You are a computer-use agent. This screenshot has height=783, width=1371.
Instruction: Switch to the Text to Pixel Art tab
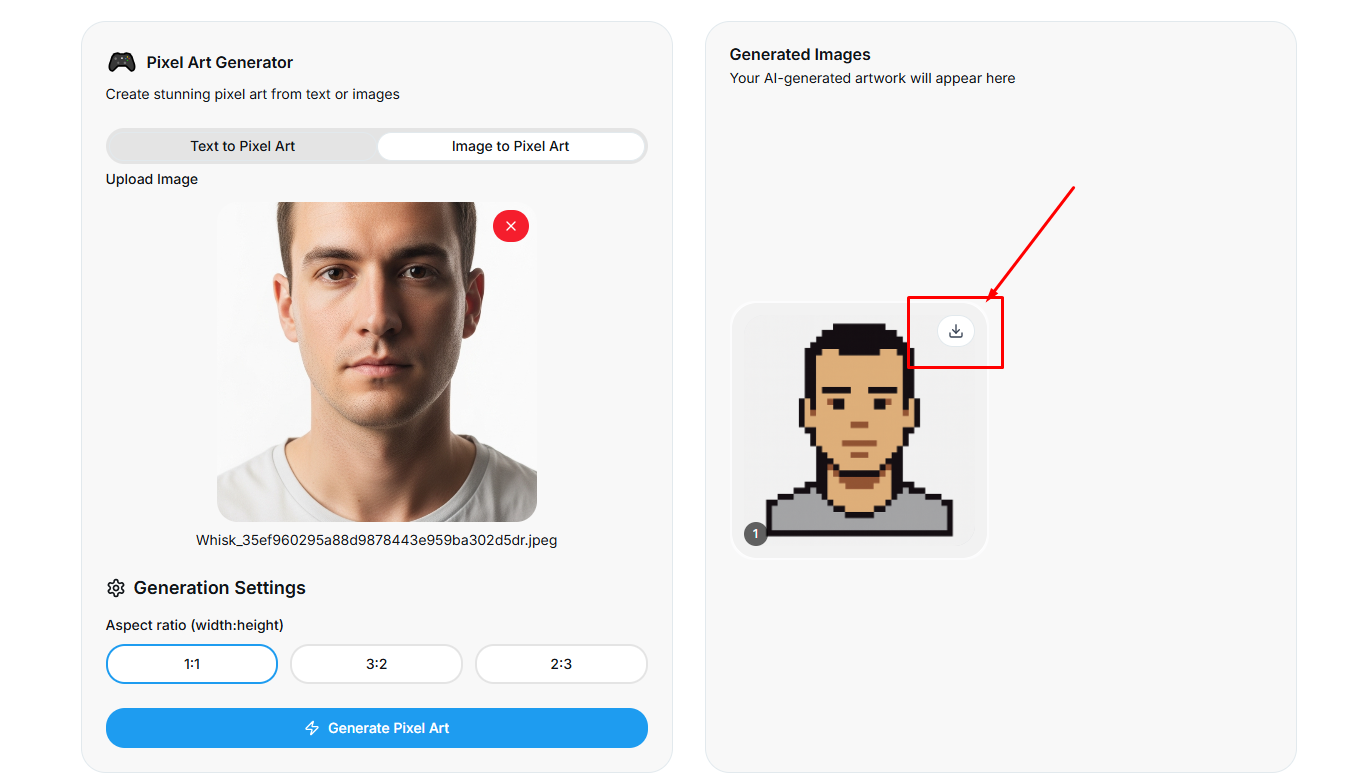pyautogui.click(x=243, y=146)
